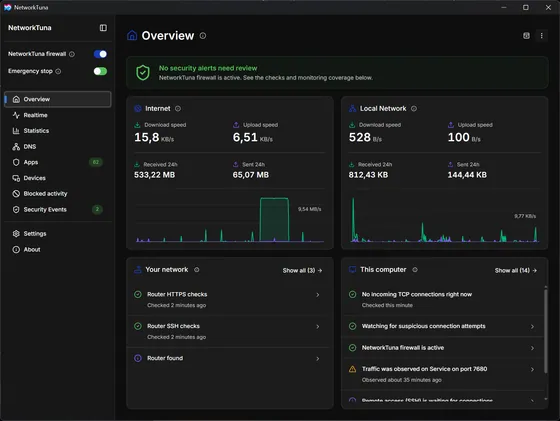Click the This computer info icon

[x=415, y=270]
